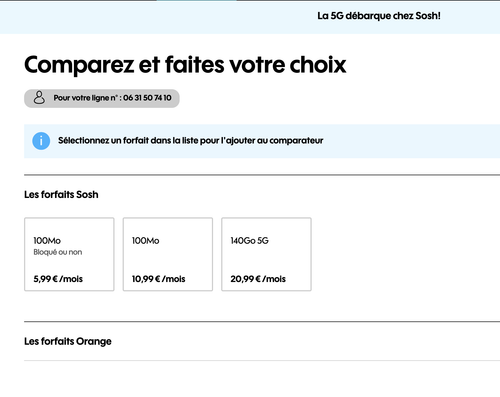Click the user profile icon in the line pill
This screenshot has height=397, width=500.
(x=39, y=98)
